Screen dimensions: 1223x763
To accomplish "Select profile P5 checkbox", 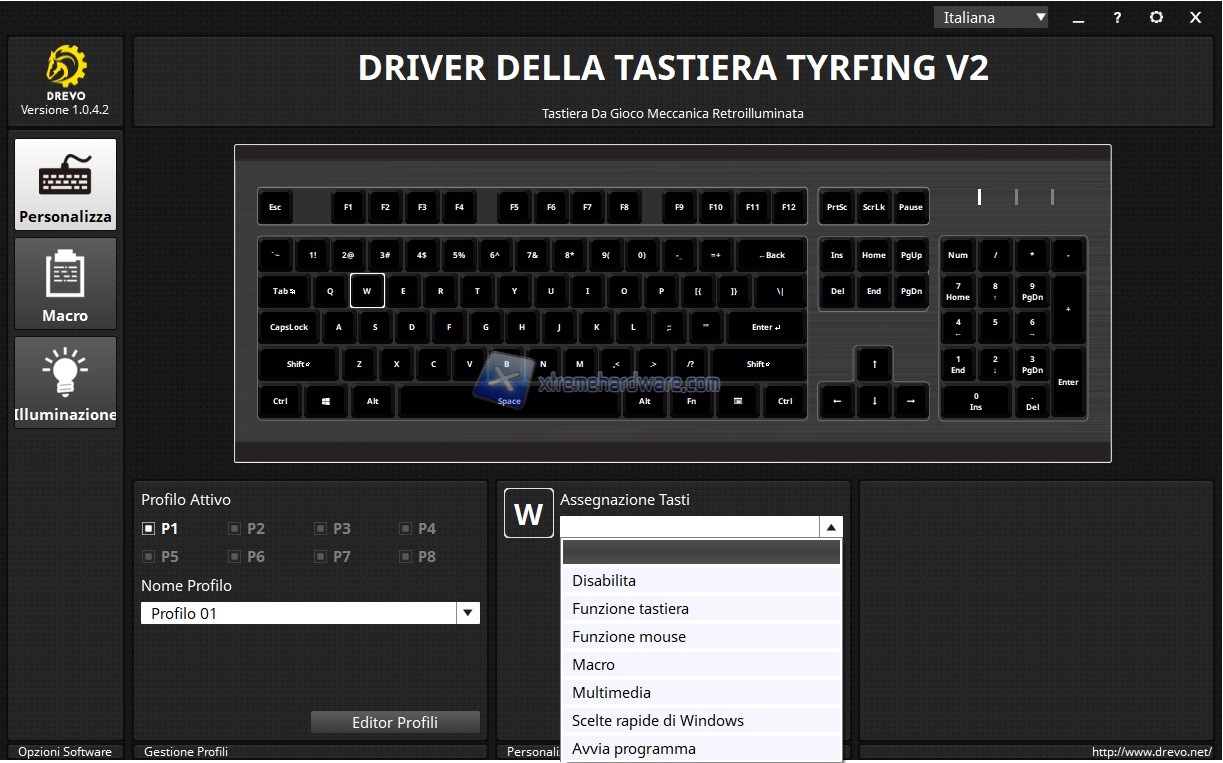I will [x=148, y=556].
